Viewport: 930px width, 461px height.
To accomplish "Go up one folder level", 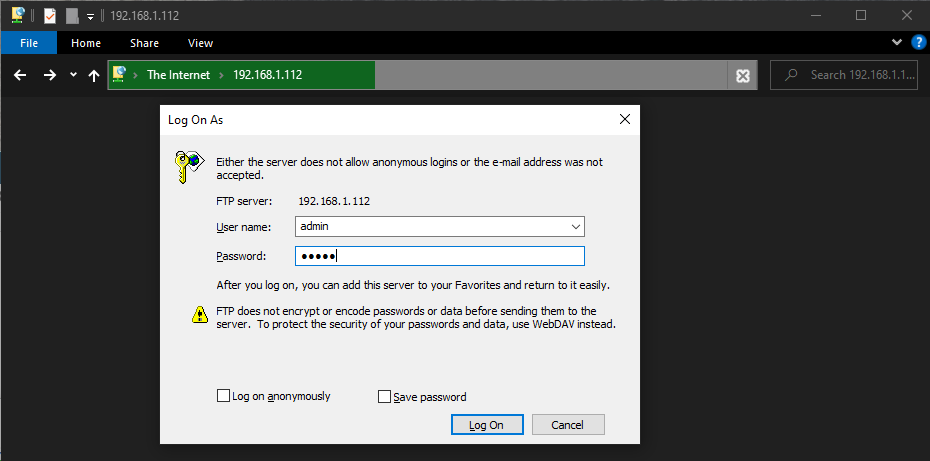I will point(94,75).
